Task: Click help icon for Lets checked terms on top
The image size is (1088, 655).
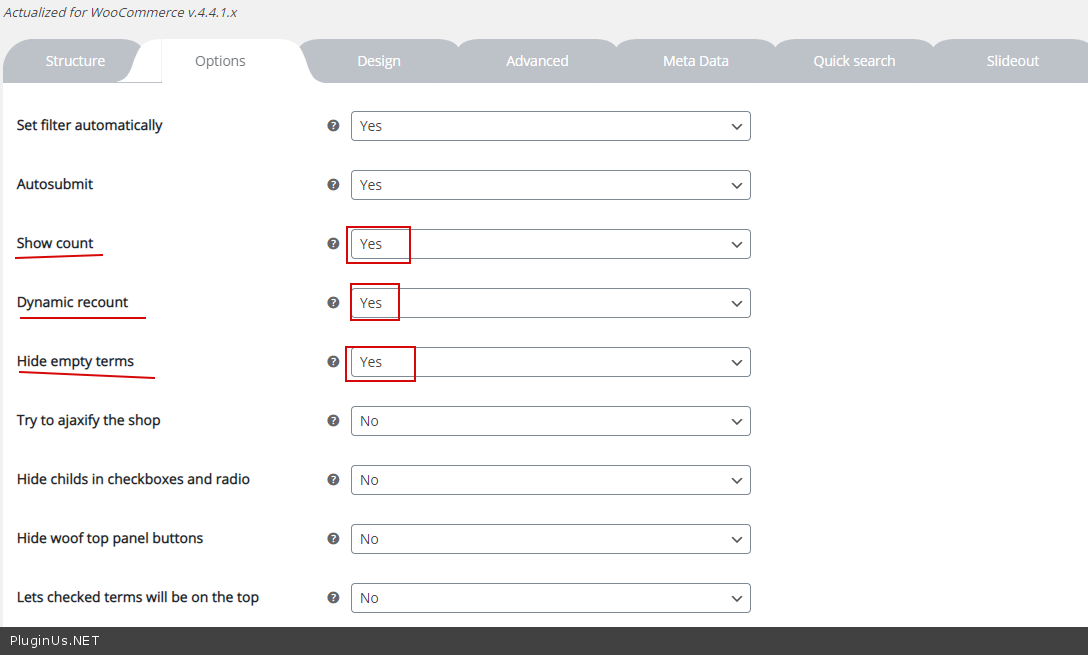Action: point(334,598)
